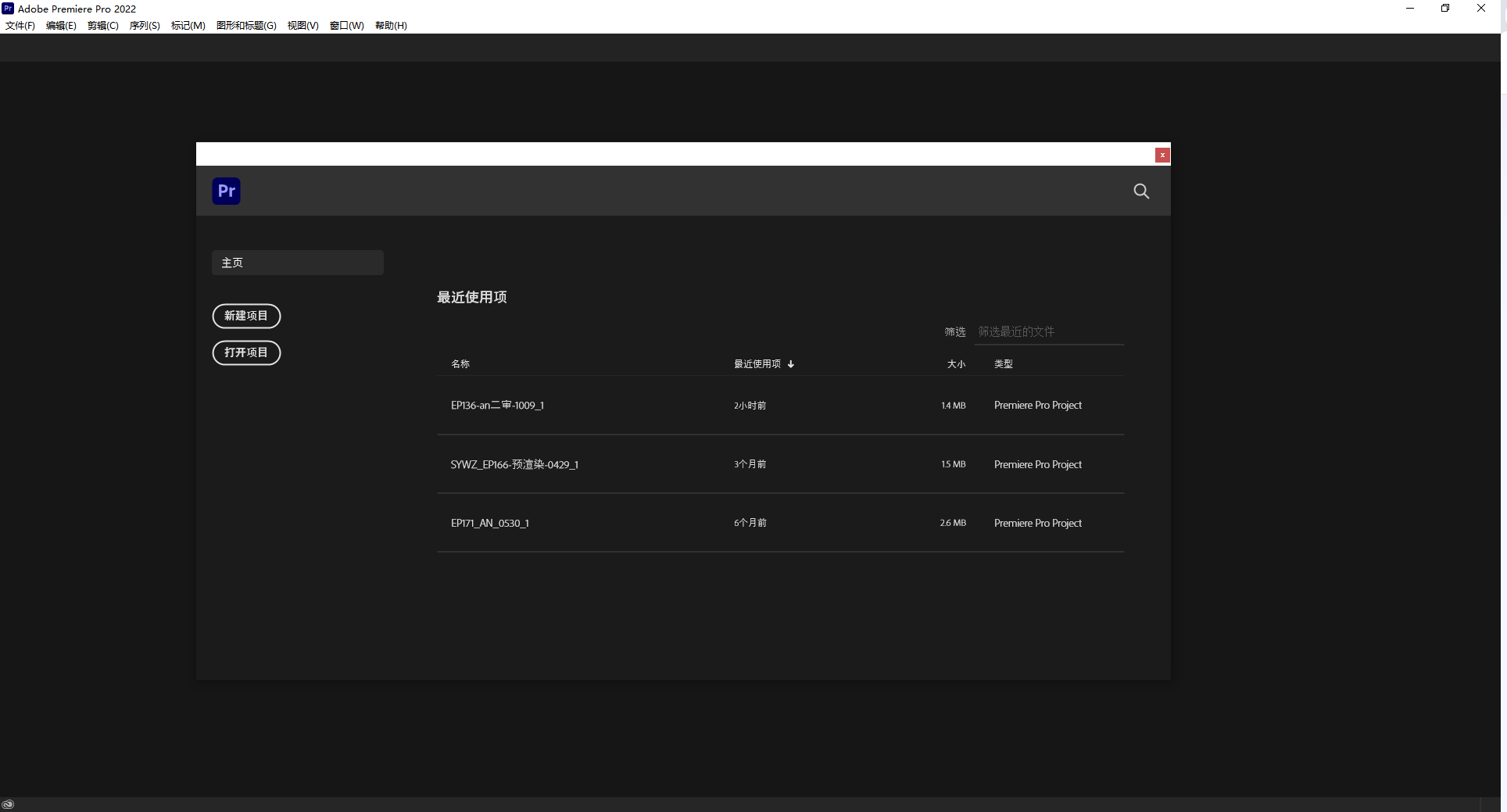Click the Creative Cloud status bar icon
Screen dimensions: 1507x812
8,804
